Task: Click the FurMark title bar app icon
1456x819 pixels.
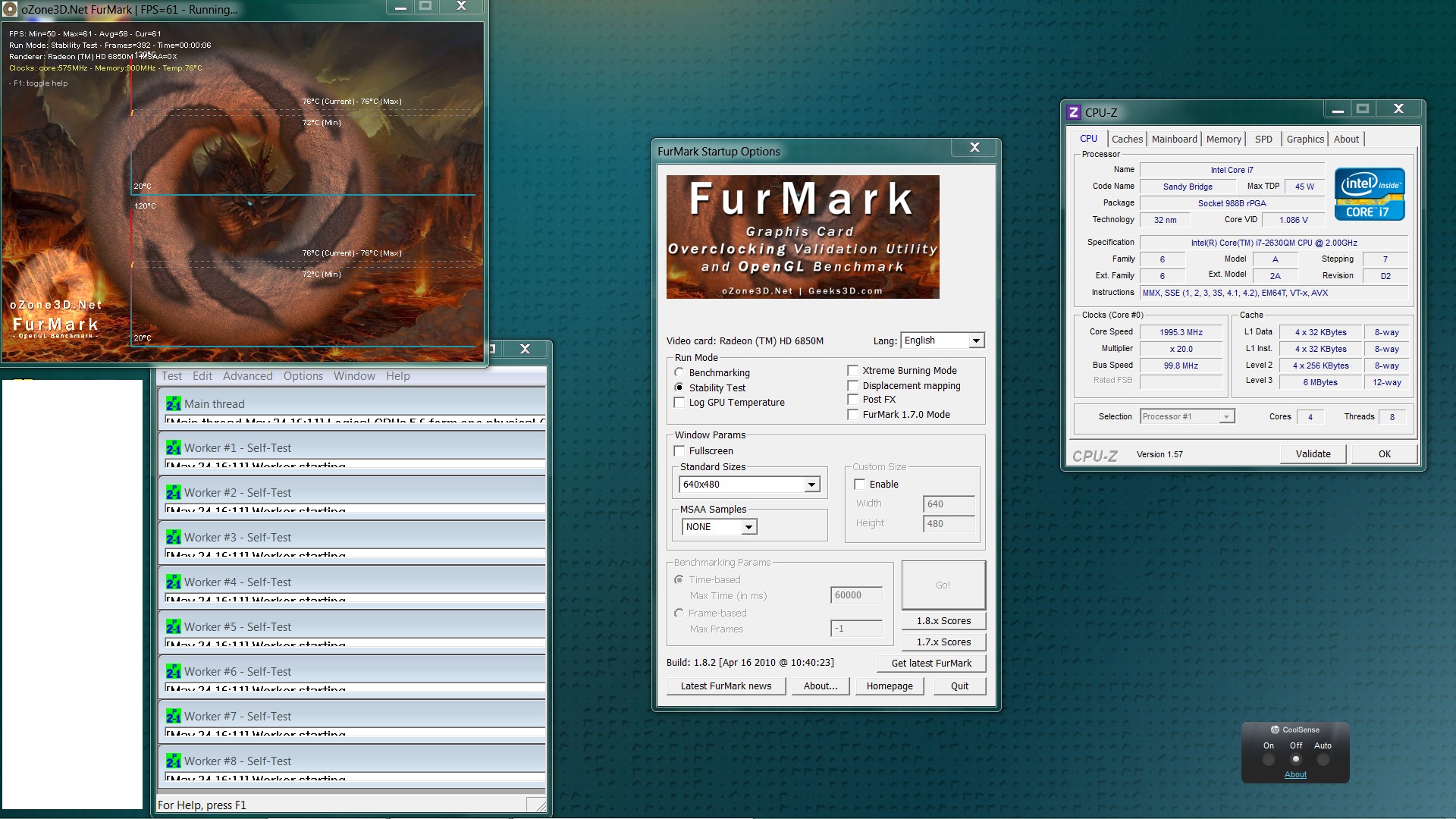Action: 10,9
